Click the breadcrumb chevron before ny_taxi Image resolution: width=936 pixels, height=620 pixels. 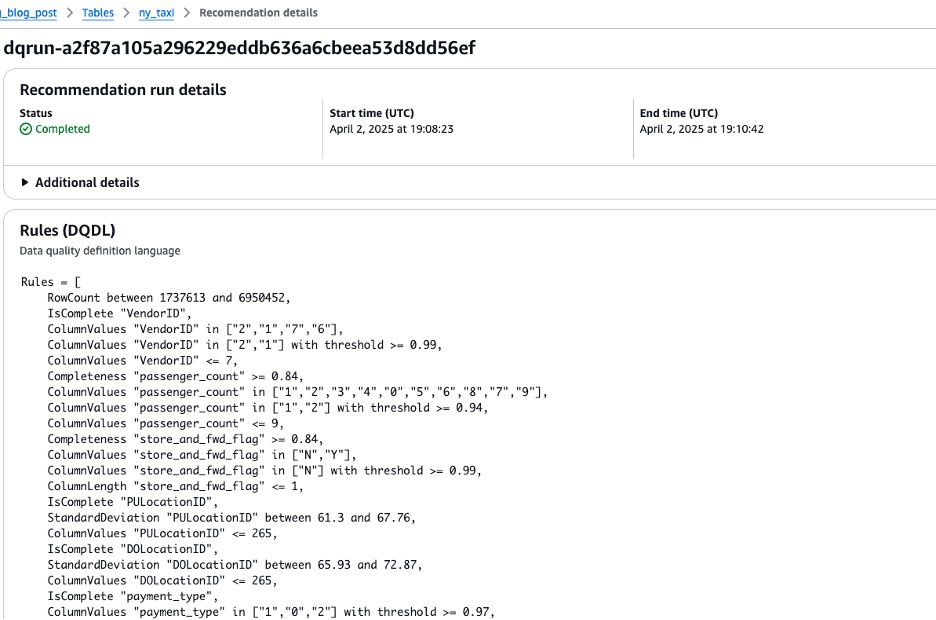pyautogui.click(x=127, y=13)
